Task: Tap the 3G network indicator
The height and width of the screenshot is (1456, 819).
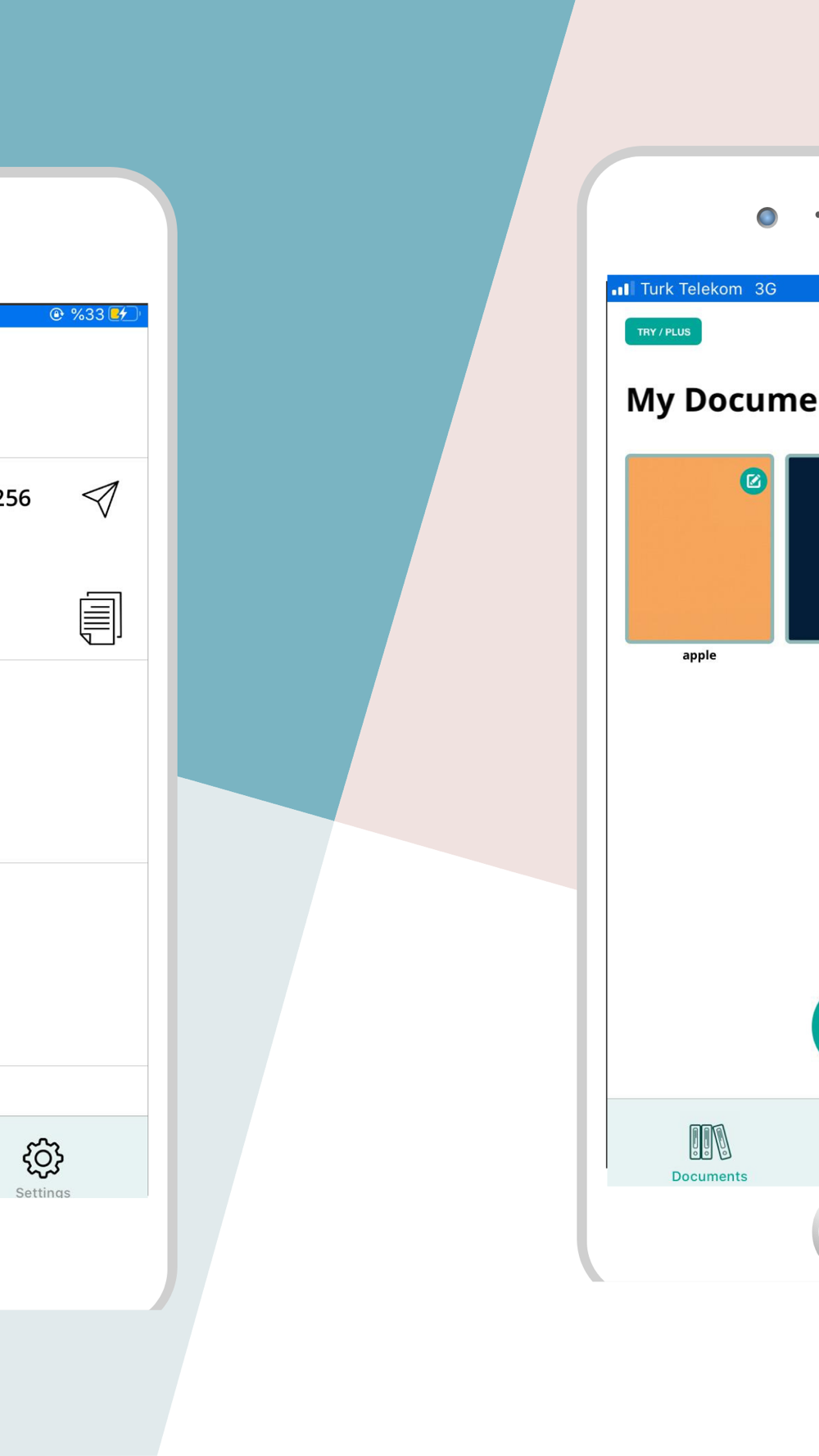Action: (x=766, y=289)
